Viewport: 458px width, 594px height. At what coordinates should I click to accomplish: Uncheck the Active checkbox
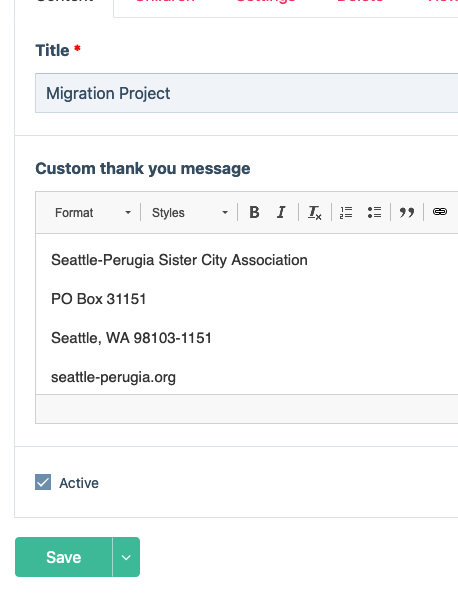pyautogui.click(x=43, y=482)
